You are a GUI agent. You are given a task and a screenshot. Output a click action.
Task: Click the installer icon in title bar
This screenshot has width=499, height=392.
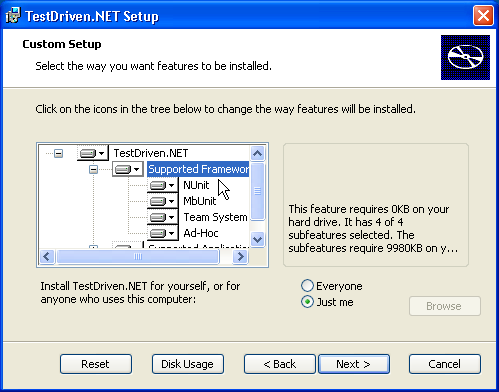point(13,16)
